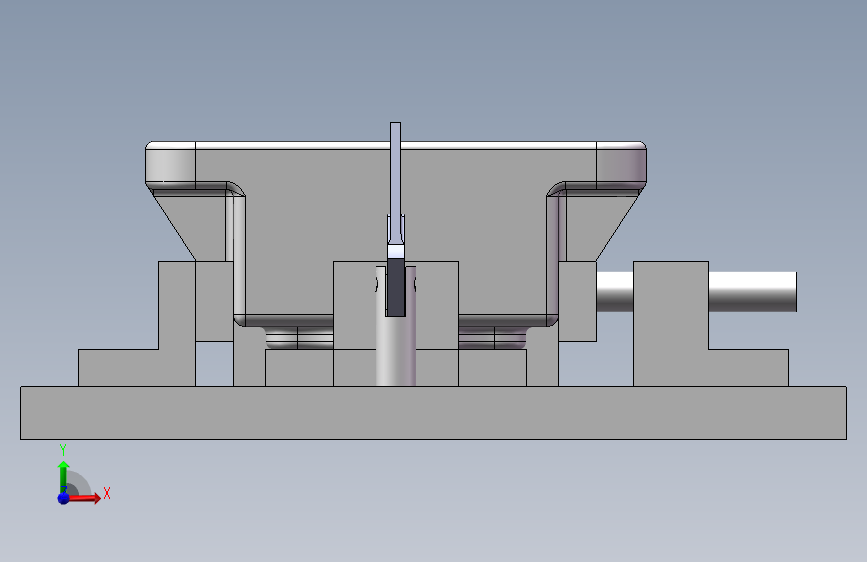Image resolution: width=867 pixels, height=562 pixels.
Task: Click the red X axis arrow of triad
Action: (x=83, y=498)
